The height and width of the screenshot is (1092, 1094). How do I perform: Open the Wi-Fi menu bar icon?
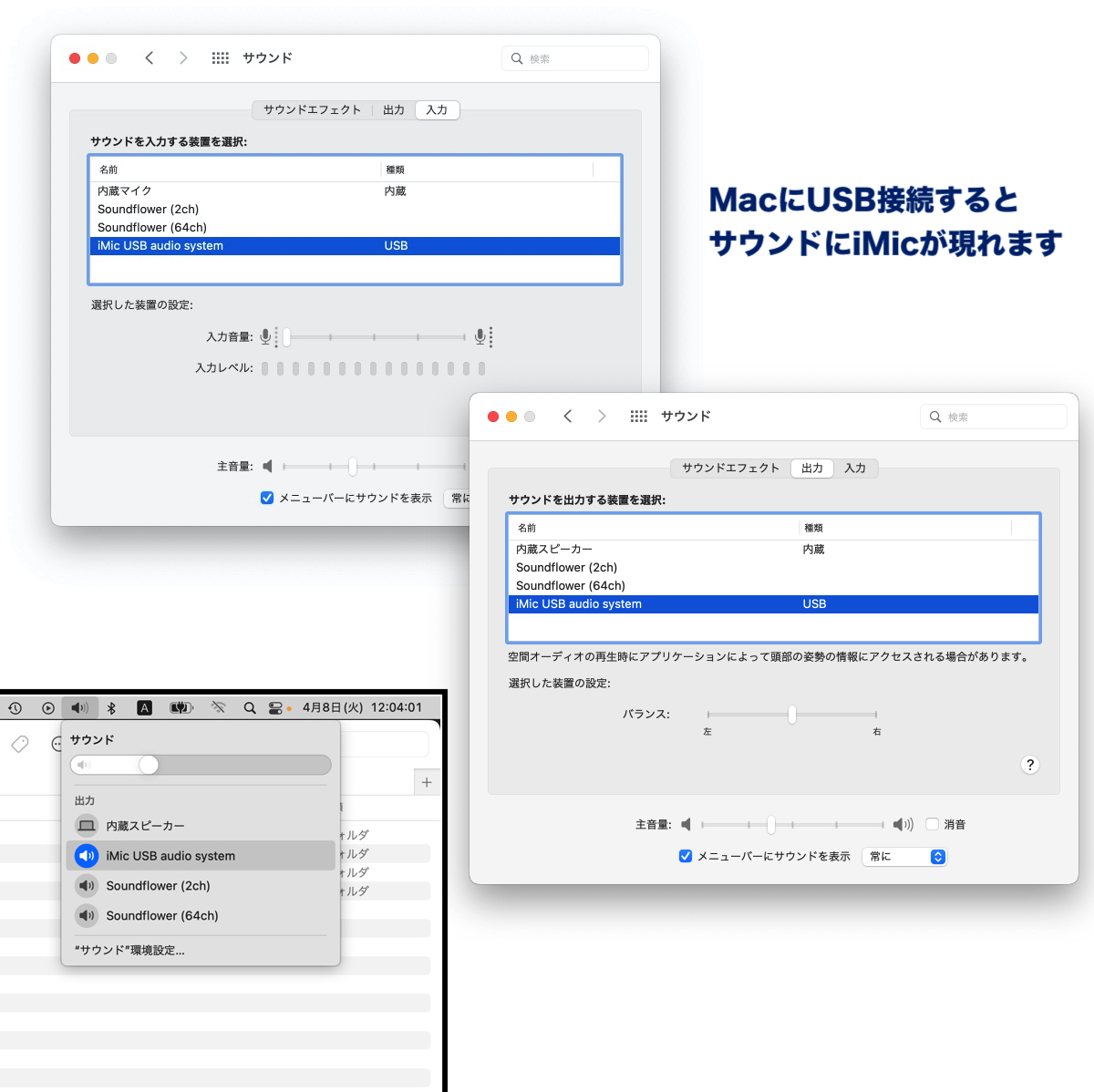[218, 707]
